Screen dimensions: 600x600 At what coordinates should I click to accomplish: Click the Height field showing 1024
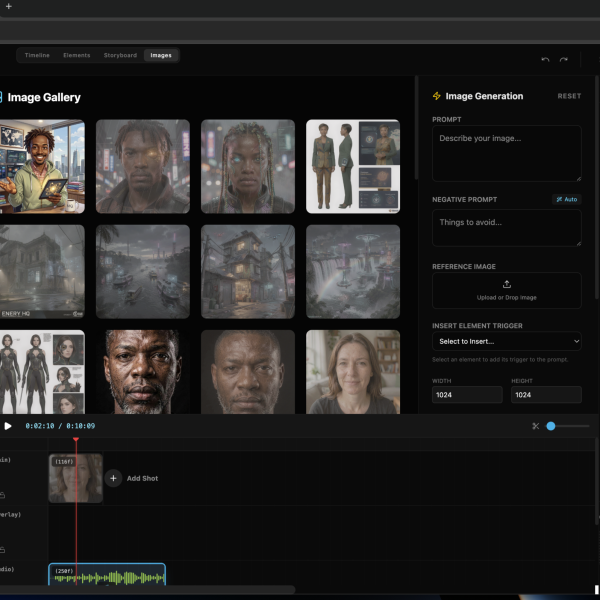(x=546, y=395)
